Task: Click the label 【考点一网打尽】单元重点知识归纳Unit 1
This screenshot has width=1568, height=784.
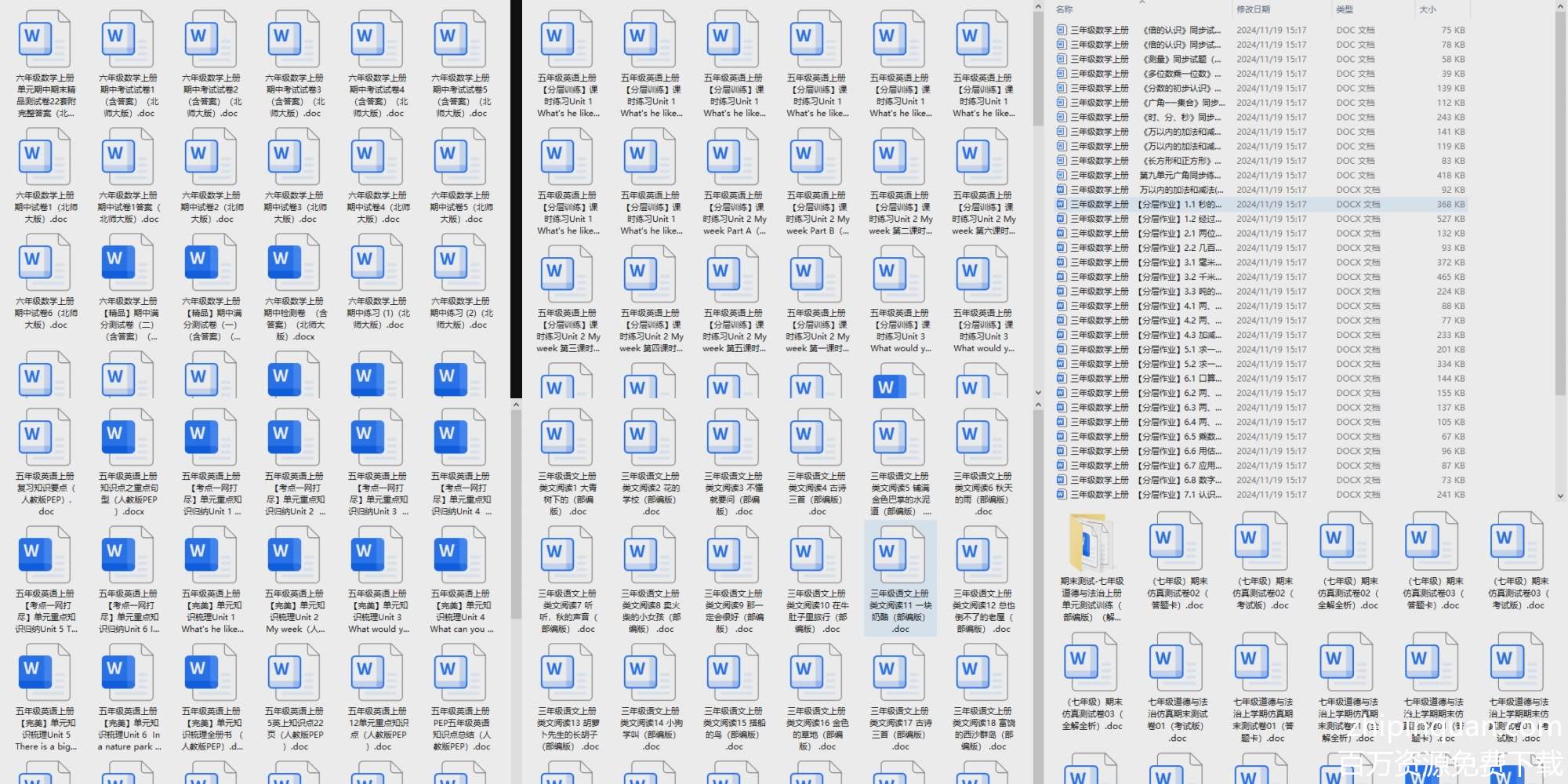Action: (x=212, y=493)
